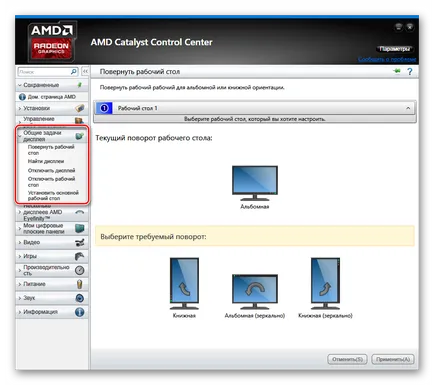Click the green back arrow icon in page header
The image size is (434, 385).
pyautogui.click(x=397, y=71)
